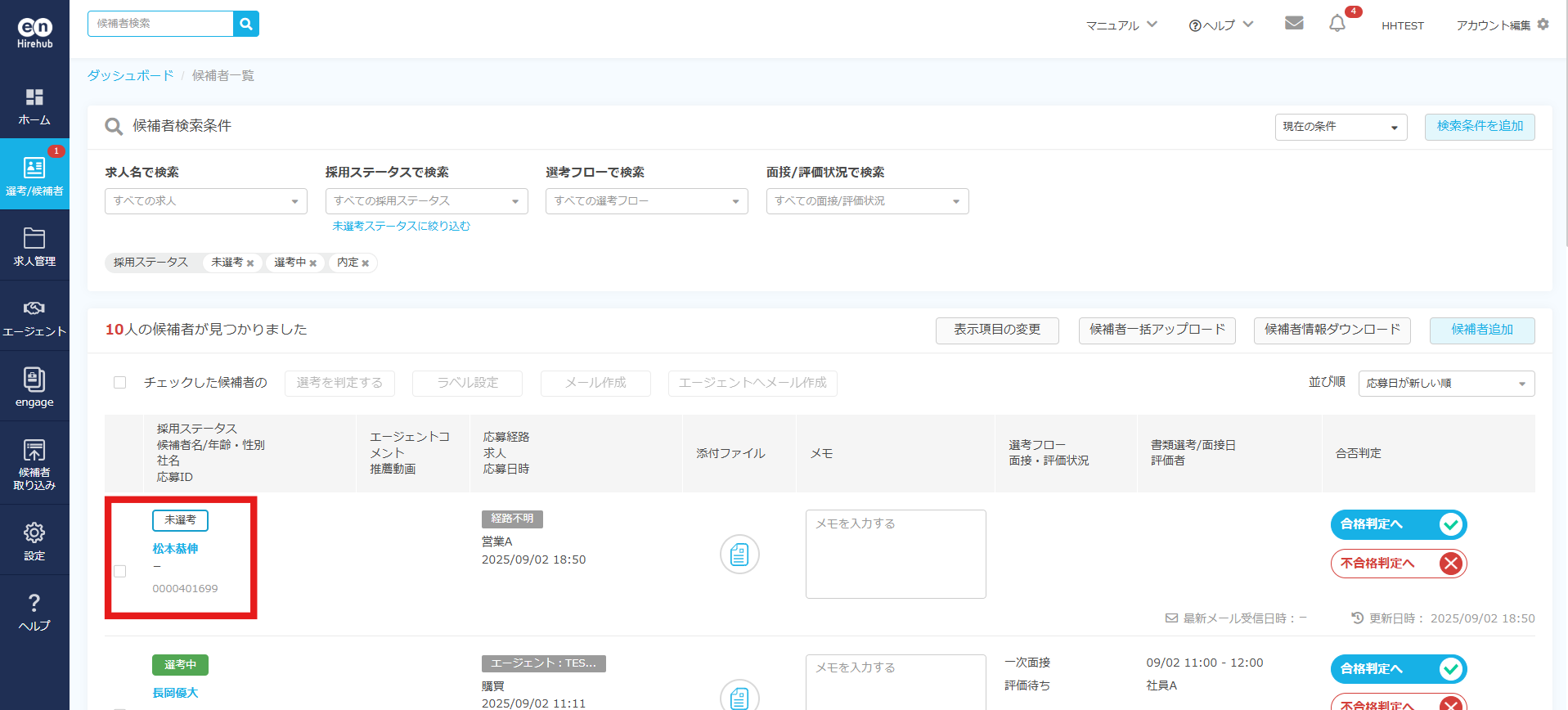The width and height of the screenshot is (1568, 710).
Task: Toggle the select-all candidates checkbox
Action: tap(120, 383)
